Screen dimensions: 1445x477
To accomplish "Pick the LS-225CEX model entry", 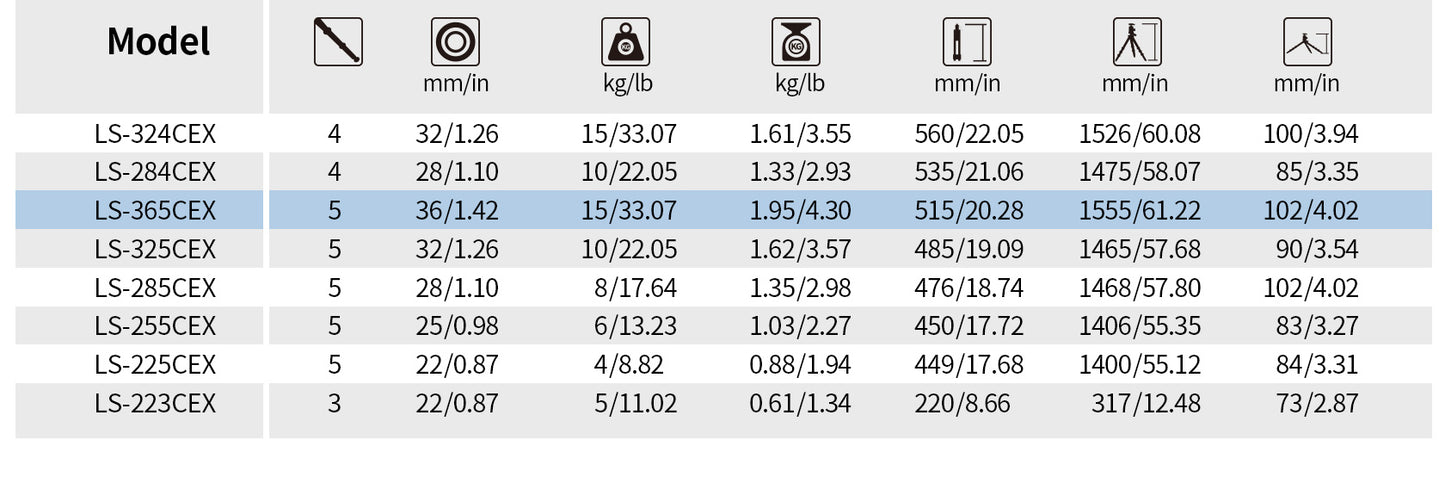I will click(x=155, y=365).
